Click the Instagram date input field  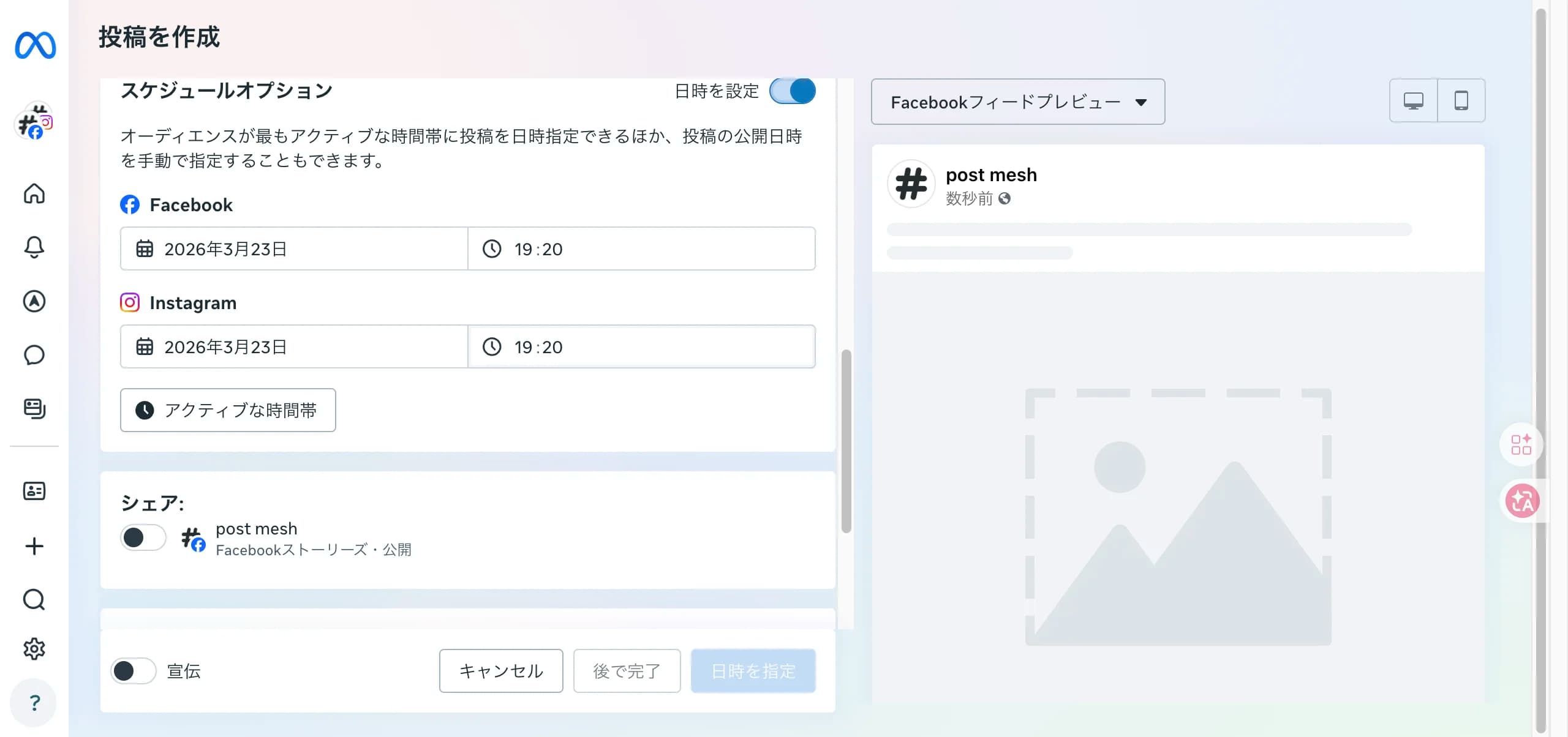(x=294, y=346)
